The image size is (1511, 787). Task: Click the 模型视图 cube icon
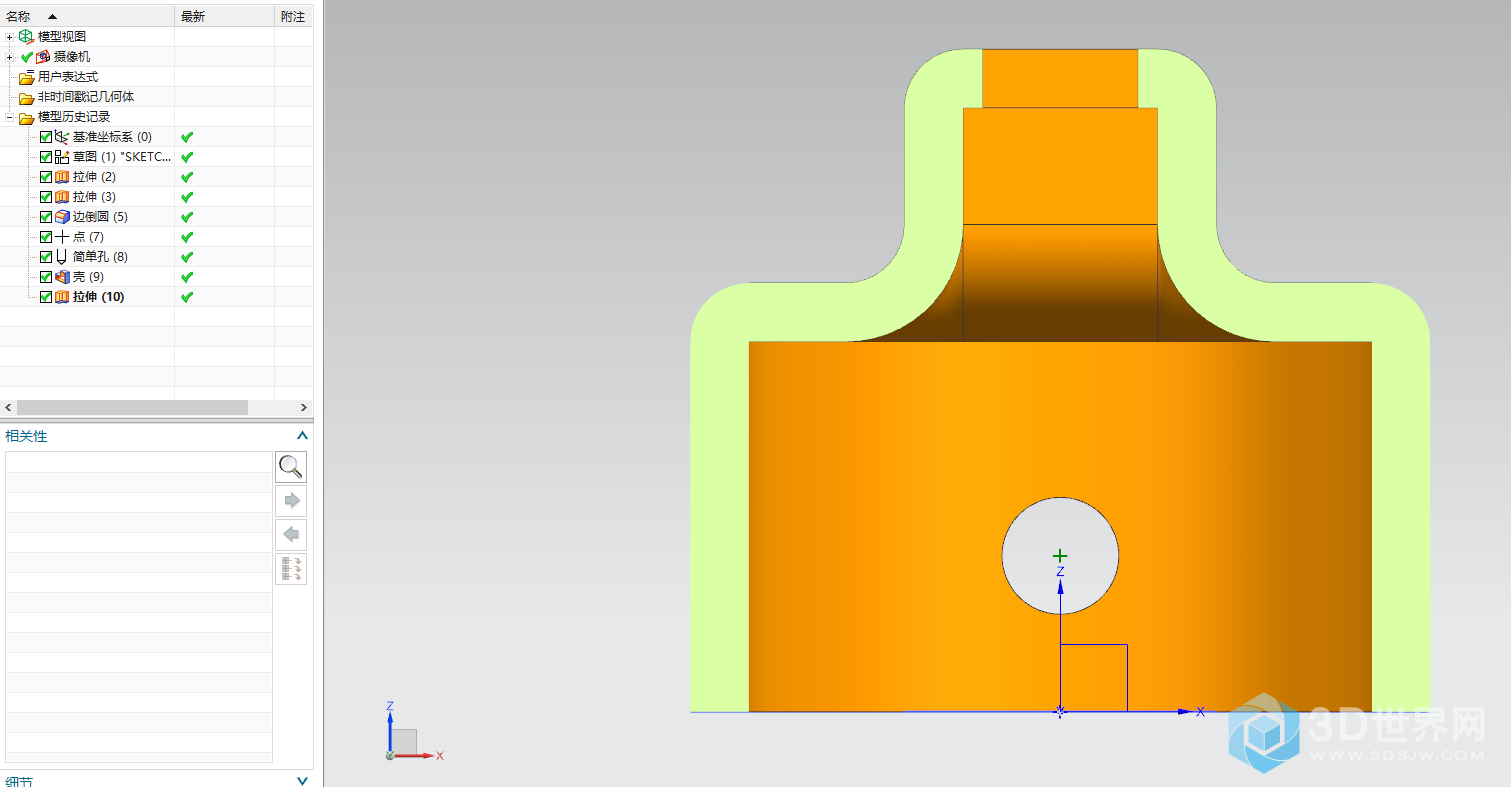(x=26, y=36)
